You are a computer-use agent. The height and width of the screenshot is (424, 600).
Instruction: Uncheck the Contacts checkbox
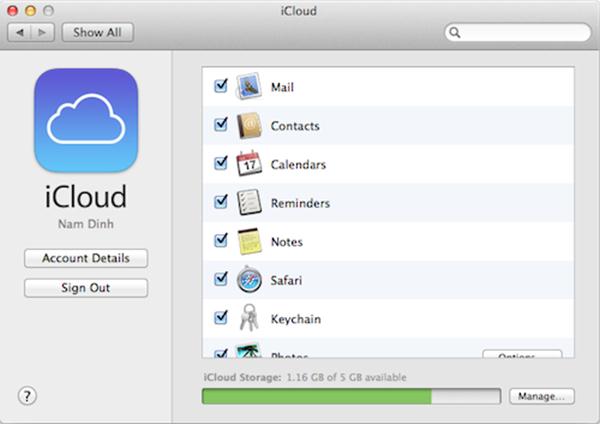[221, 125]
